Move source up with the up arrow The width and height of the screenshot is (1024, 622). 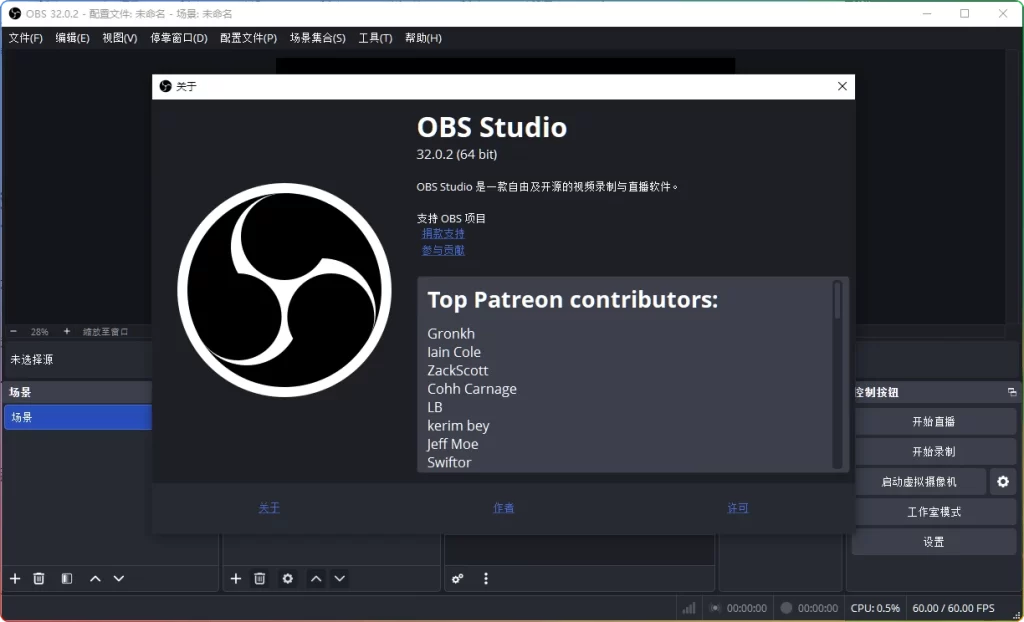(x=315, y=578)
